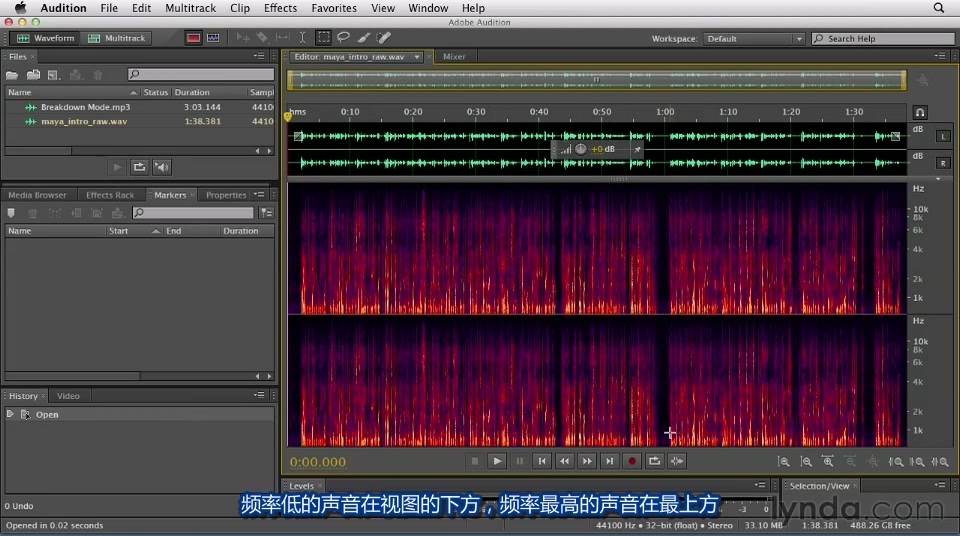
Task: Select the Marquee Selection tool
Action: [x=324, y=38]
